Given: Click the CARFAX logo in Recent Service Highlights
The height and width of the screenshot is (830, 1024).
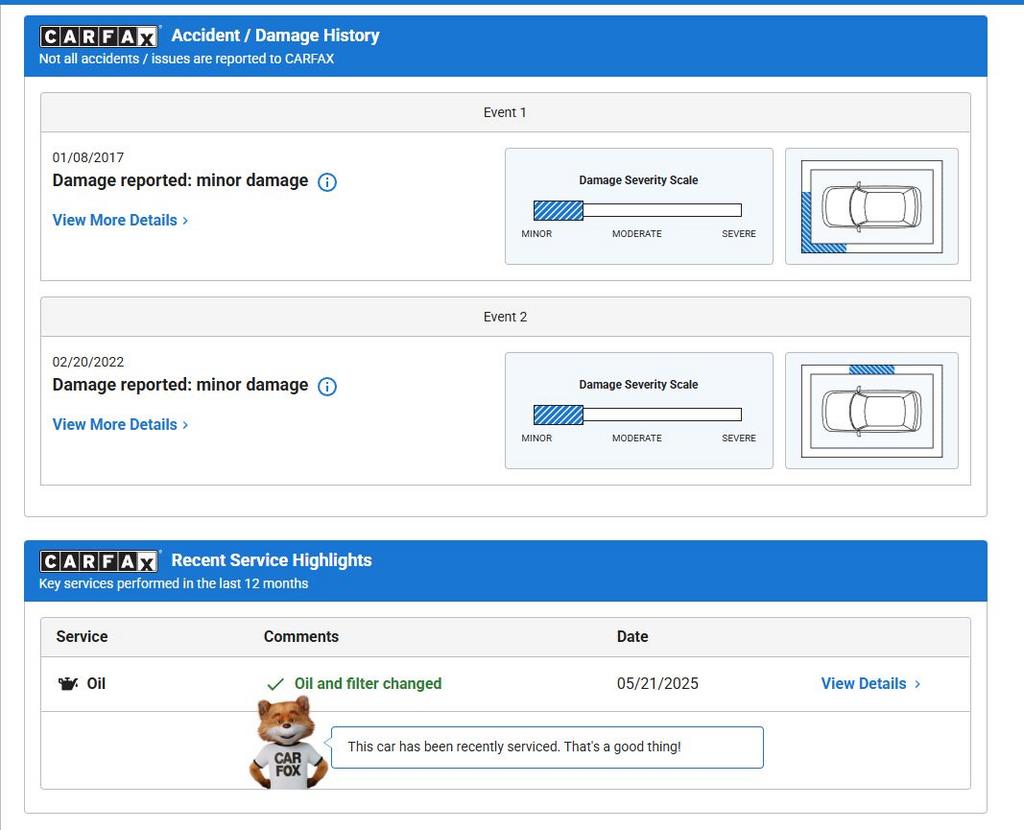Looking at the screenshot, I should point(99,562).
